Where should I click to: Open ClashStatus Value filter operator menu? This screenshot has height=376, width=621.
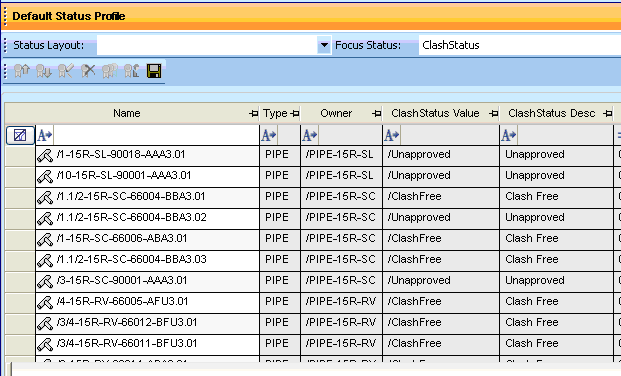pyautogui.click(x=392, y=136)
